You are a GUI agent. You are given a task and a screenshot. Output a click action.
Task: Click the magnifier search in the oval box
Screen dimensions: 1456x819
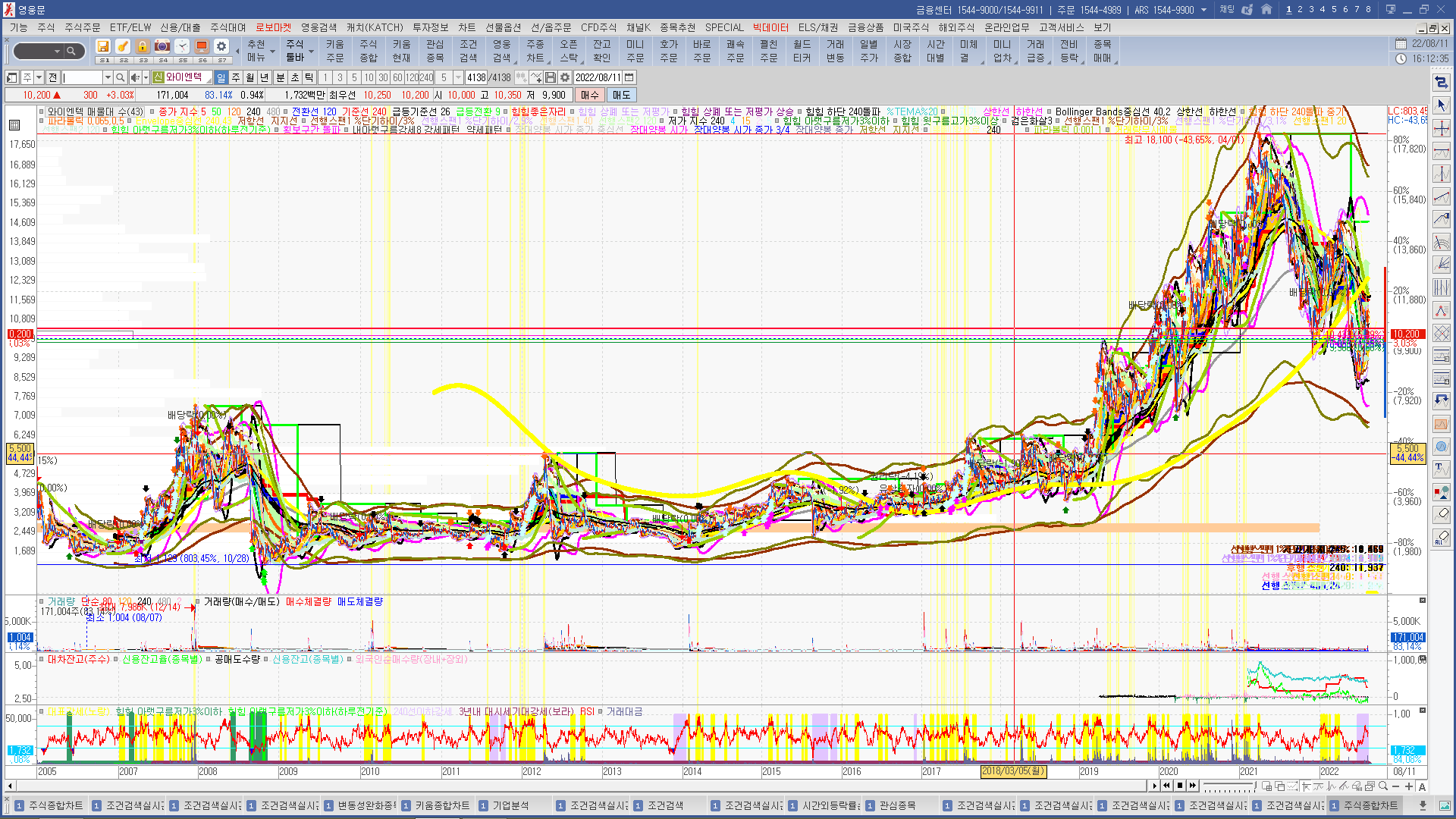[x=71, y=52]
